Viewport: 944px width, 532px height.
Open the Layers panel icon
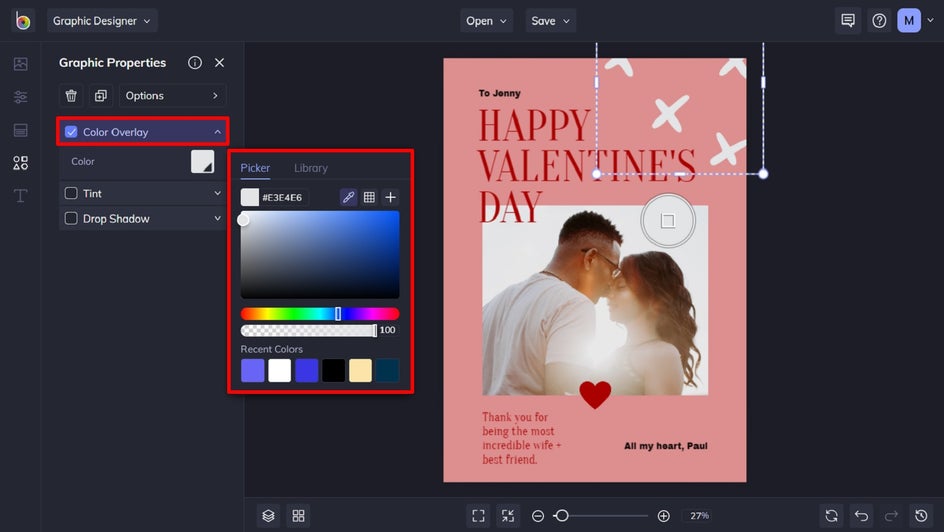(x=269, y=516)
